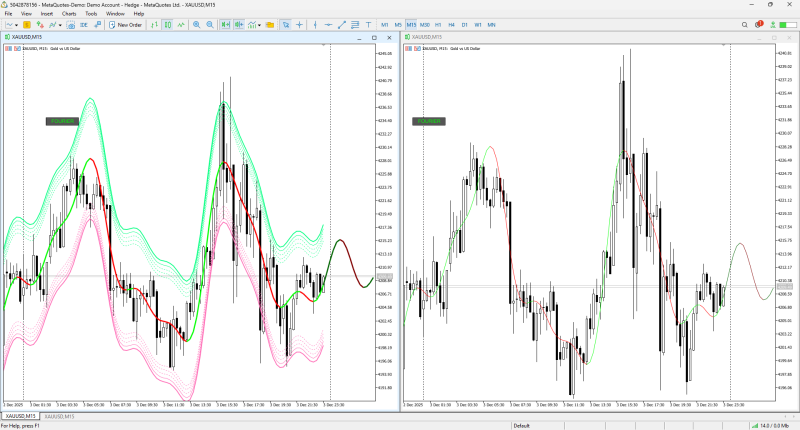Open the Window menu
The image size is (800, 430).
click(x=115, y=14)
